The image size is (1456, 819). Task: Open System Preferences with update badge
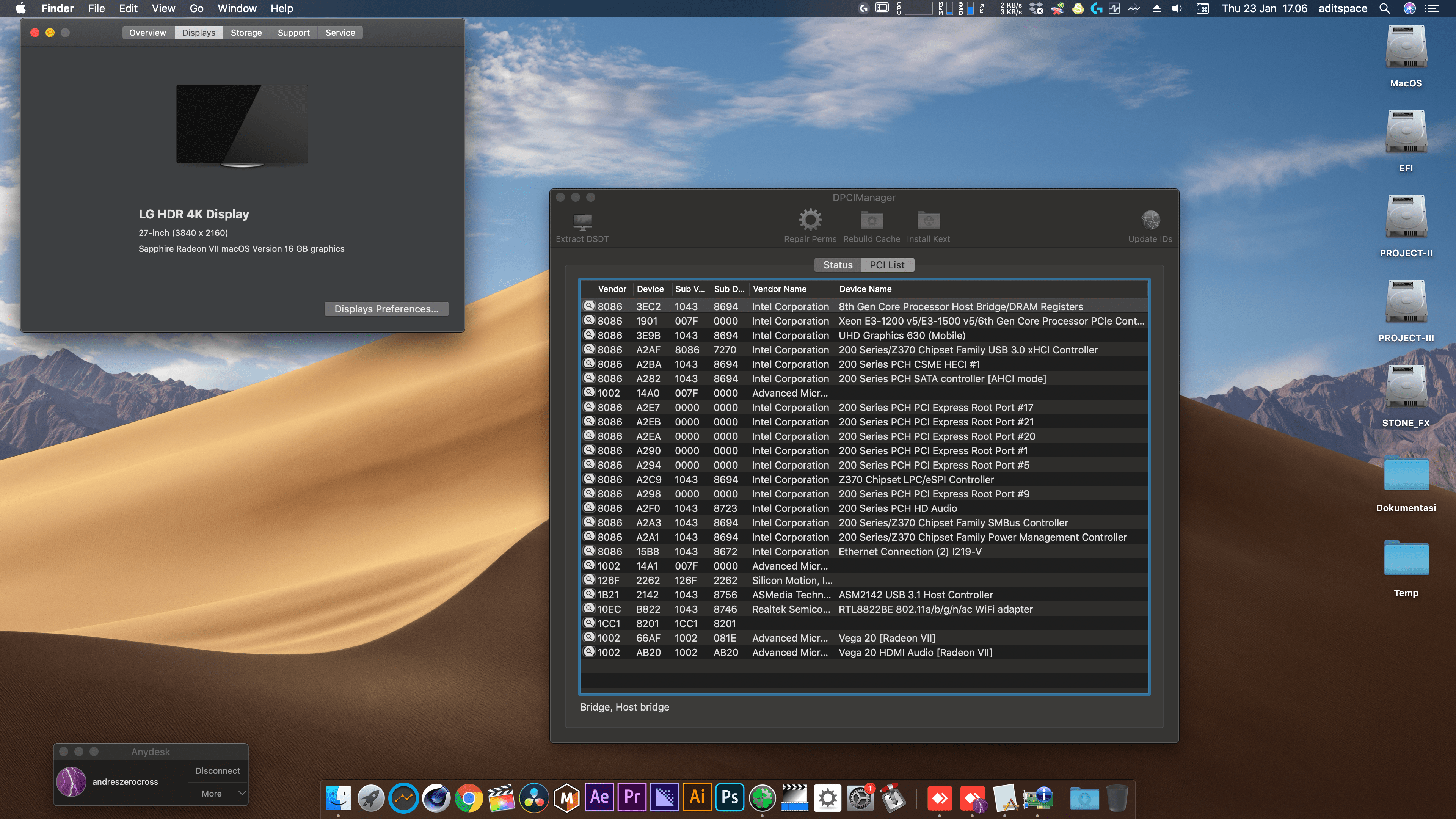[x=860, y=798]
